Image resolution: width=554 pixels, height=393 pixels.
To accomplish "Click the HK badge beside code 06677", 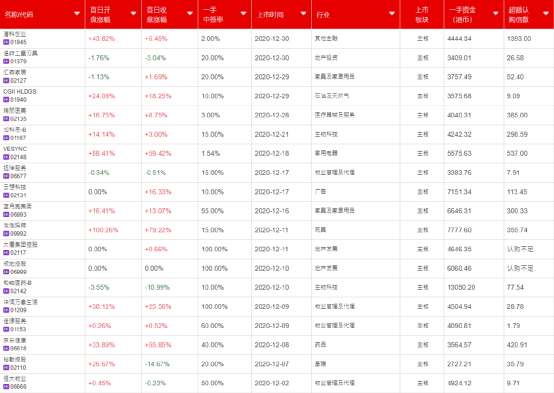I will coord(6,176).
